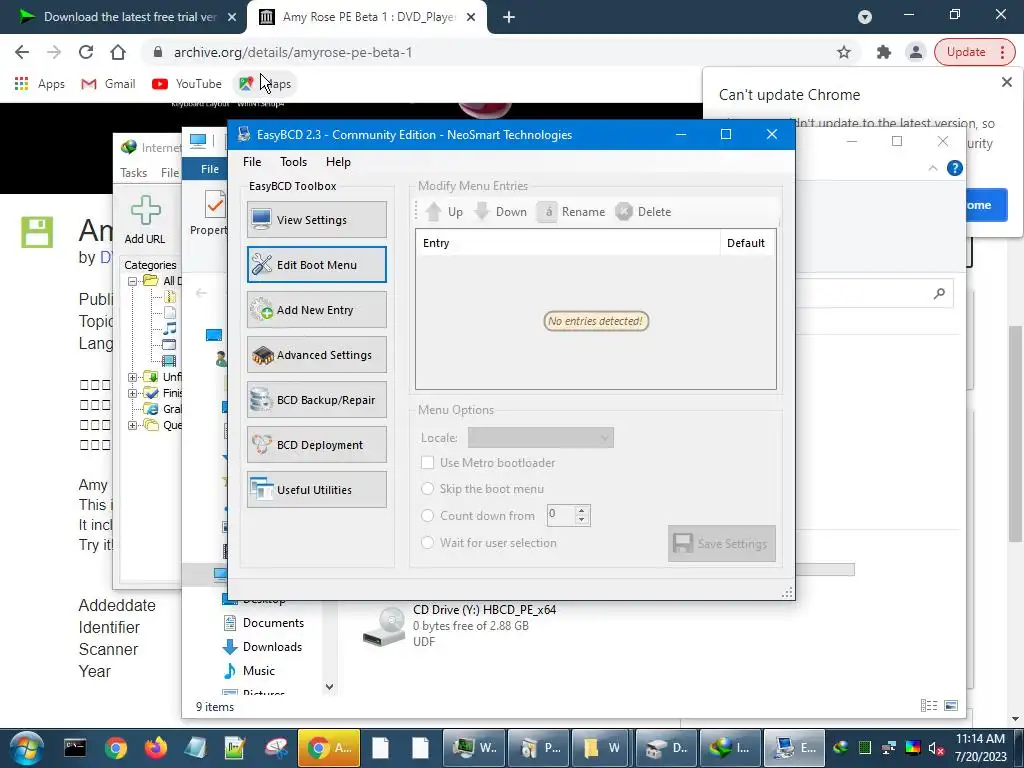Viewport: 1024px width, 768px height.
Task: Switch Explorer to large icons view
Action: coord(951,705)
